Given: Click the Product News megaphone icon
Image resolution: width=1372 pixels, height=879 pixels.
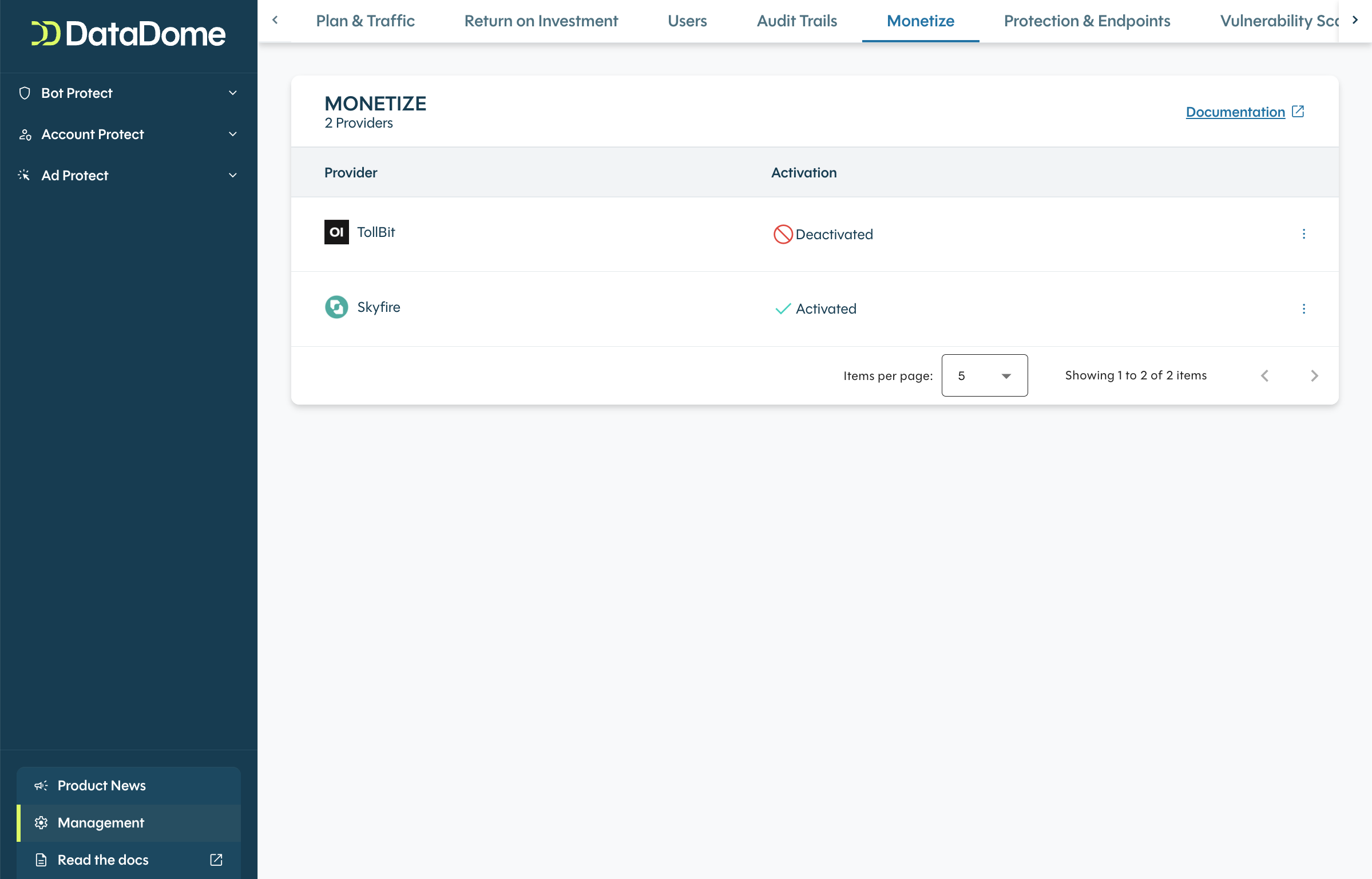Looking at the screenshot, I should 40,785.
